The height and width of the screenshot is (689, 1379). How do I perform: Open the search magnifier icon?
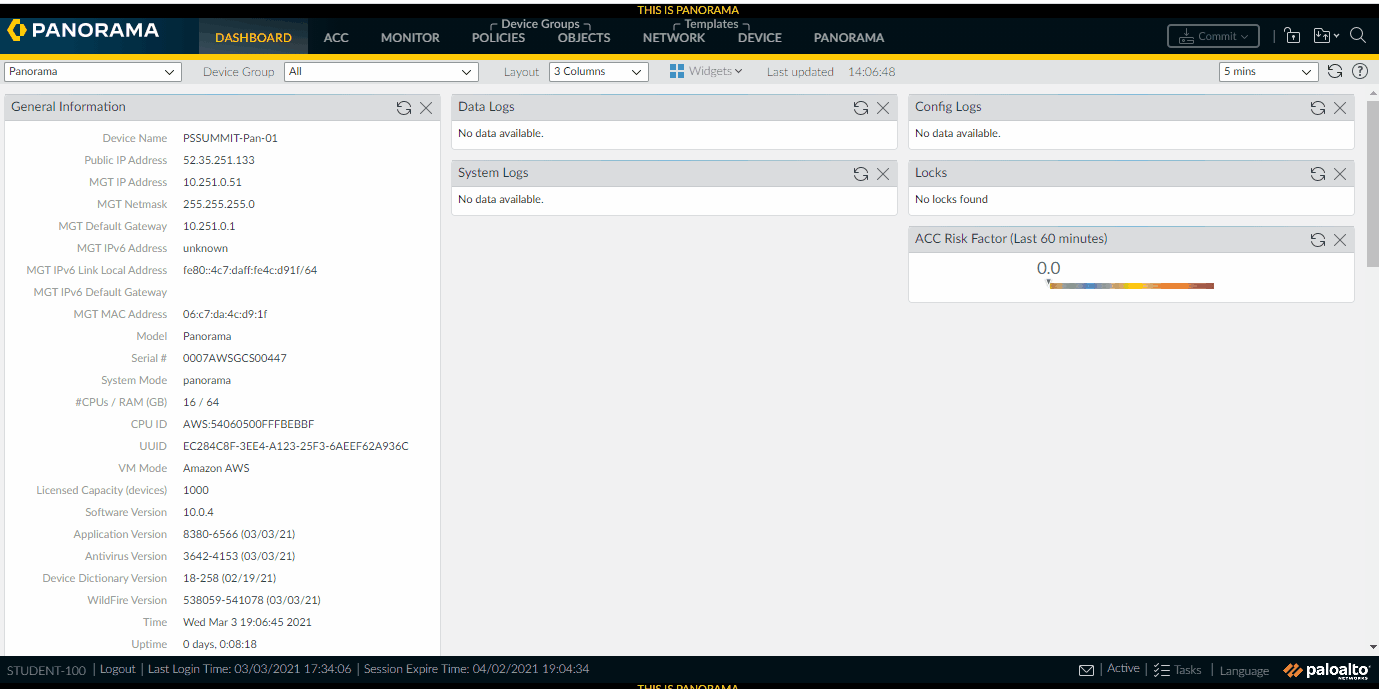click(1358, 35)
